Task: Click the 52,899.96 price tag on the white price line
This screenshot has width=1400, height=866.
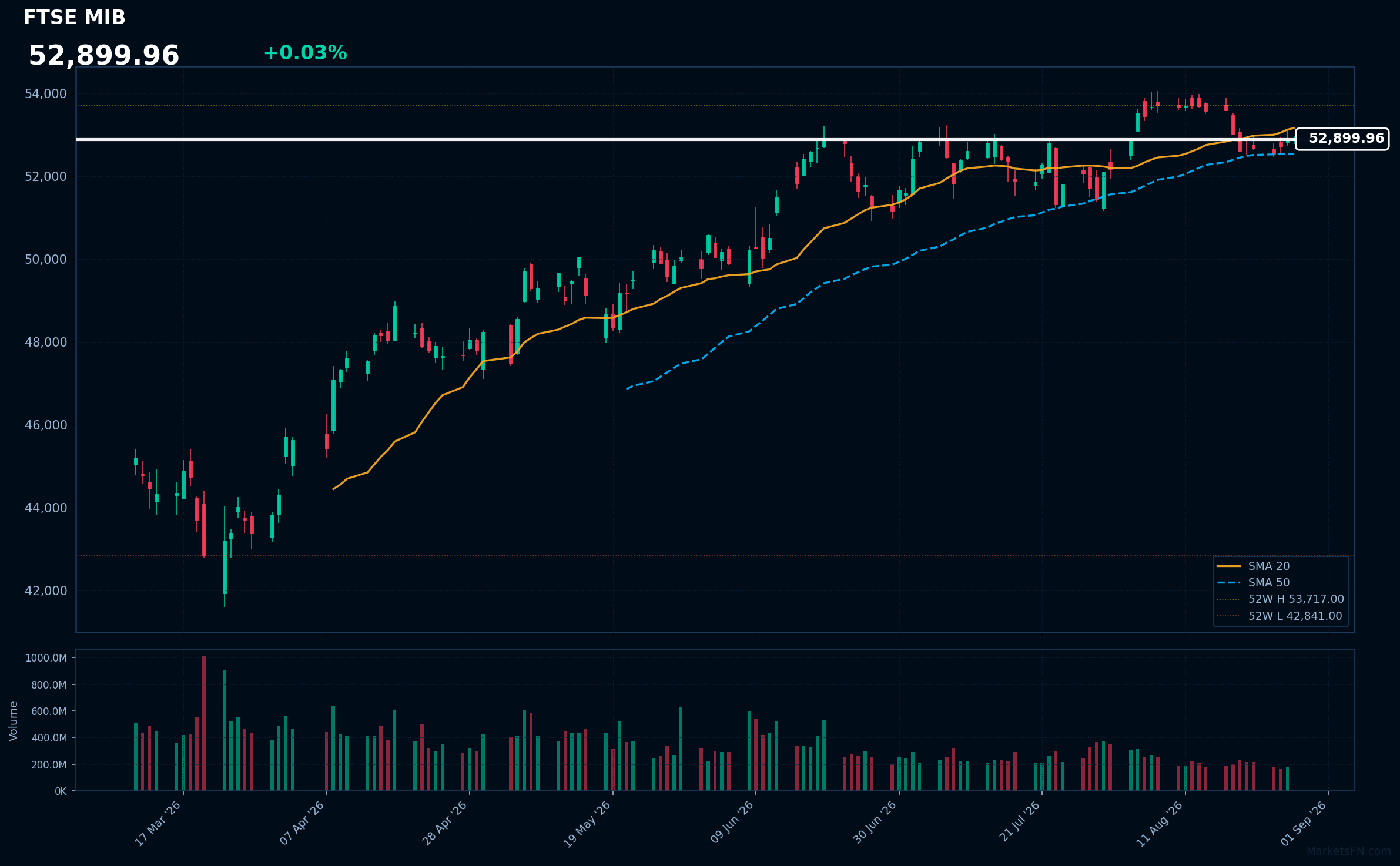Action: tap(1342, 139)
